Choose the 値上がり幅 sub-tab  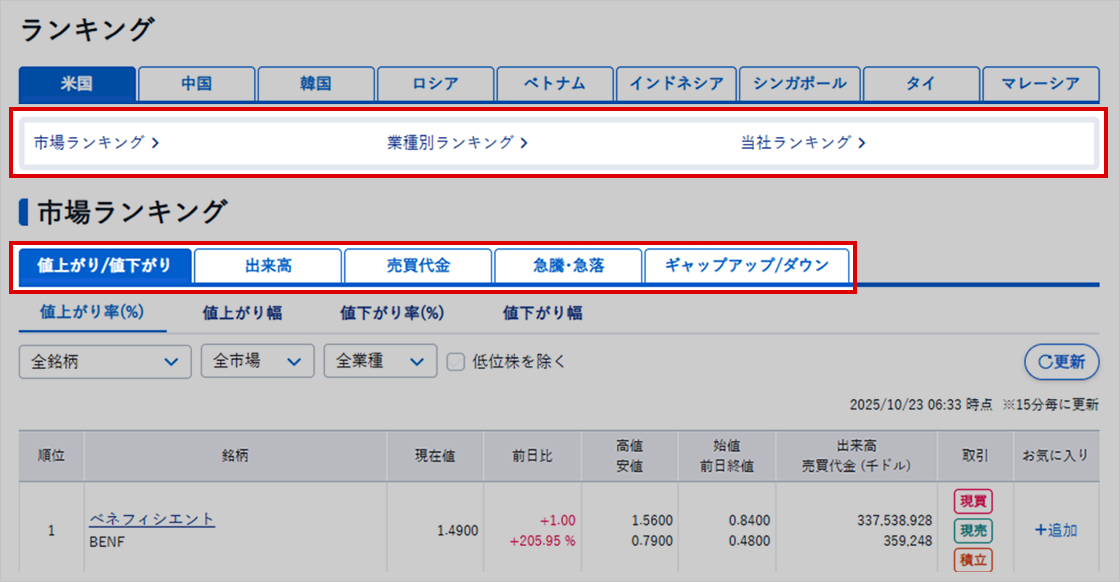pos(242,313)
